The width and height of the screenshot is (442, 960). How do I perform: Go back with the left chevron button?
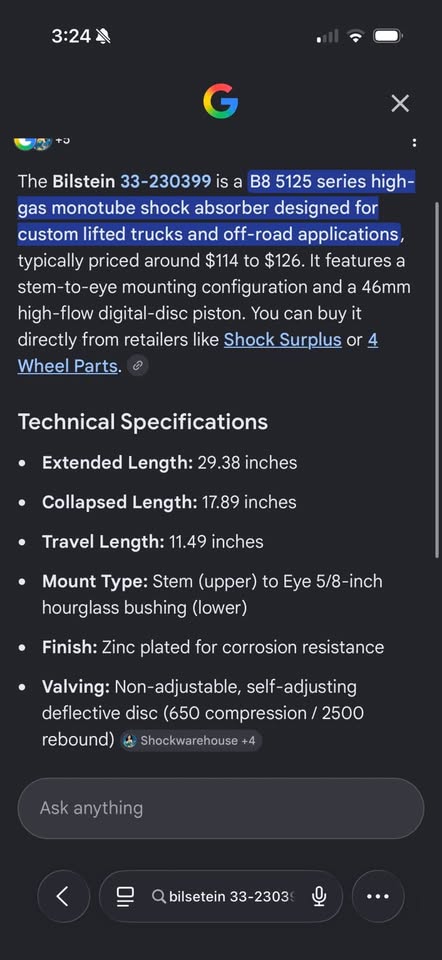click(64, 896)
